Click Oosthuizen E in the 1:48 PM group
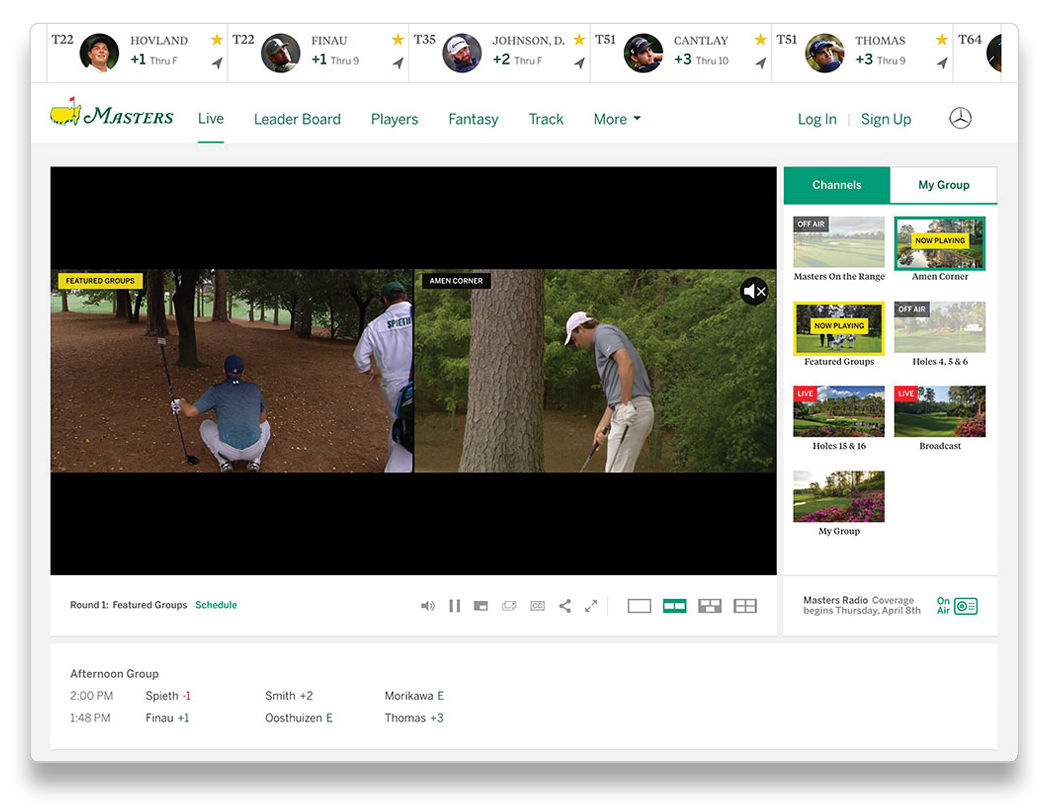The image size is (1049, 811). (298, 718)
